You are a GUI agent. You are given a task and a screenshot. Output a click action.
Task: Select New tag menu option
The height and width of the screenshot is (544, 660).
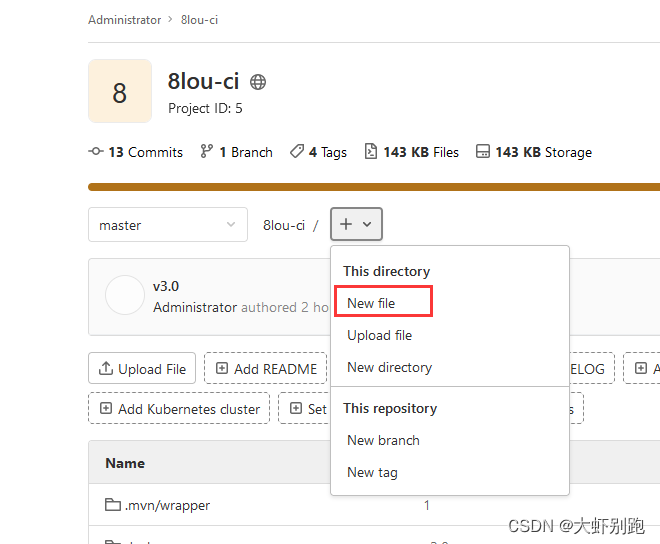372,472
